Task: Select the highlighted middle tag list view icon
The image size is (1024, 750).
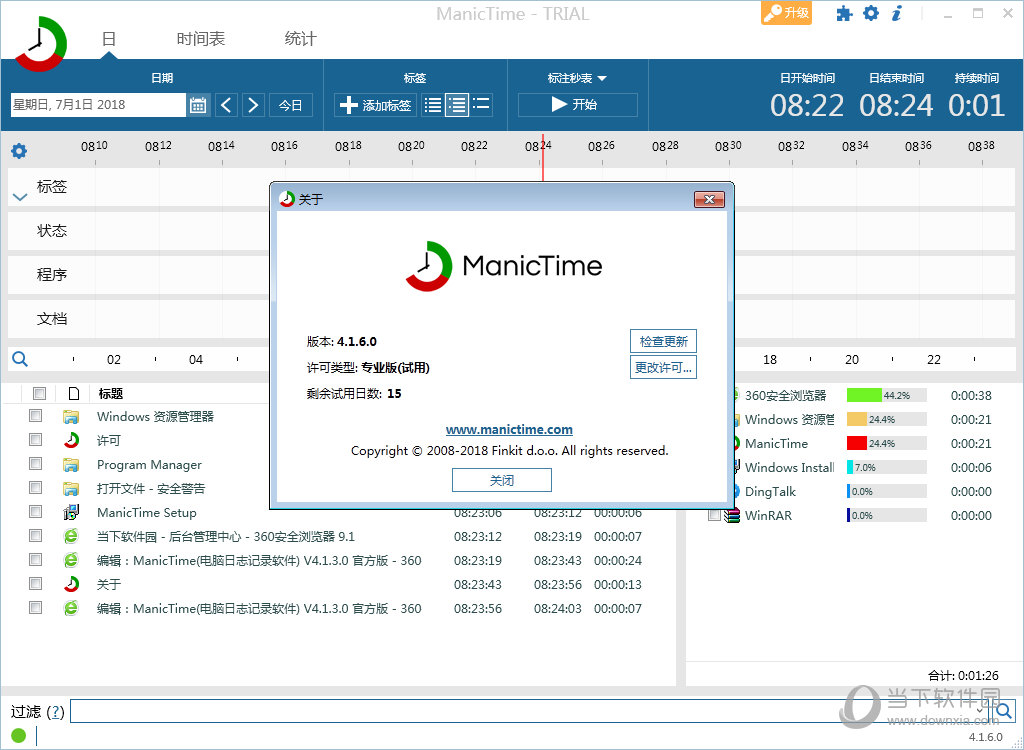Action: [x=457, y=105]
